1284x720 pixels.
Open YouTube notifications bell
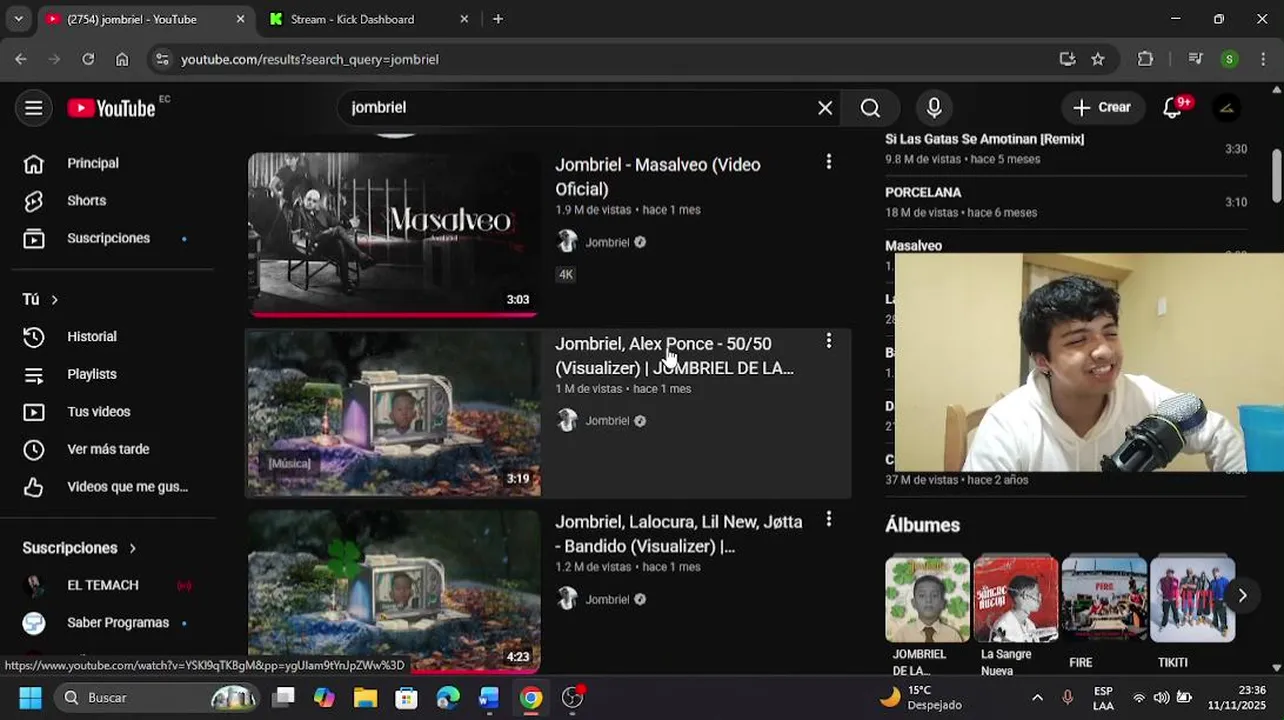pos(1173,108)
